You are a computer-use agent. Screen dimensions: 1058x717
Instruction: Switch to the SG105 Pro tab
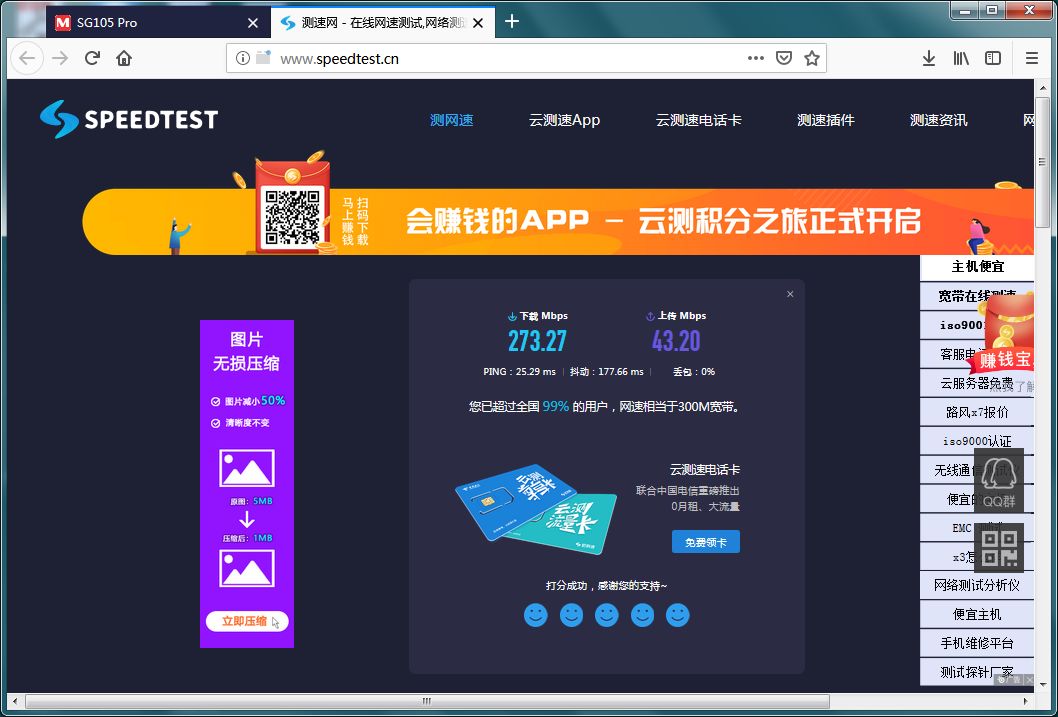coord(157,23)
